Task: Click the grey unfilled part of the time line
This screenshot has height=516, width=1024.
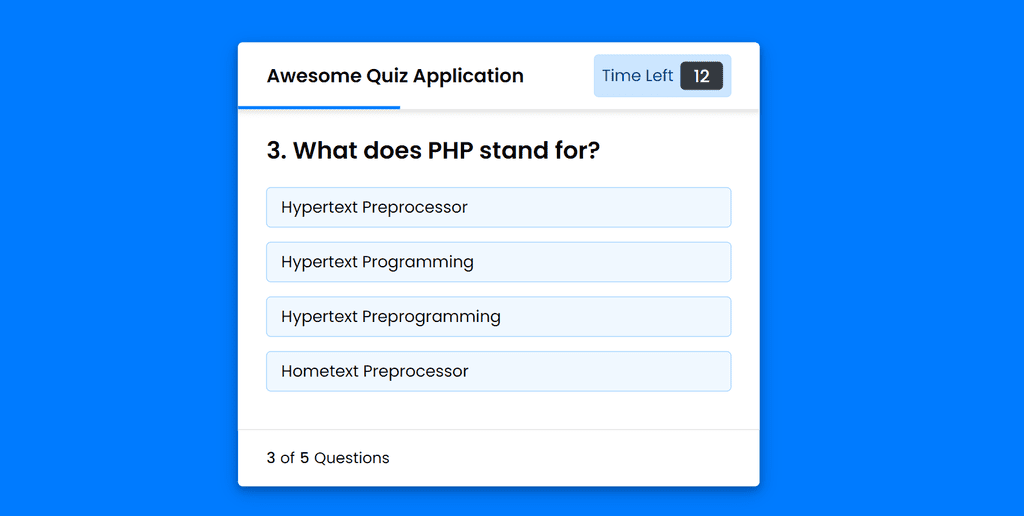Action: click(579, 107)
